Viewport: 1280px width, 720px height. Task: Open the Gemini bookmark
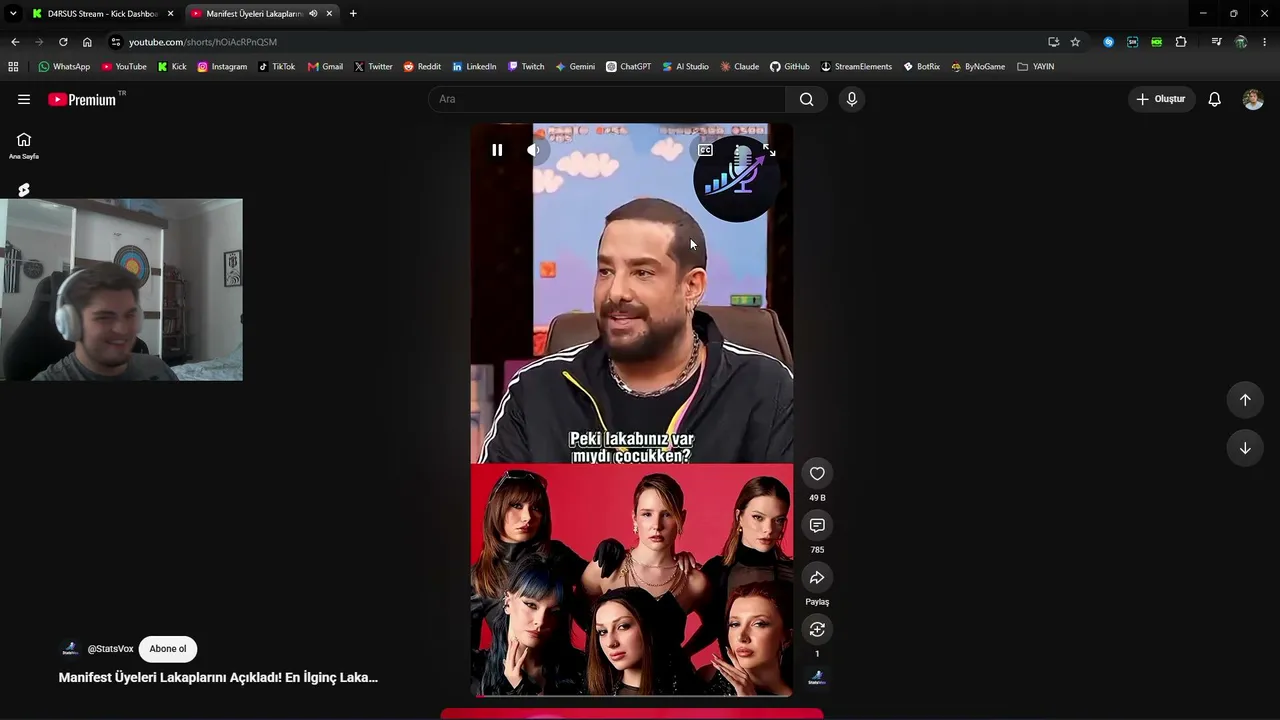(575, 67)
